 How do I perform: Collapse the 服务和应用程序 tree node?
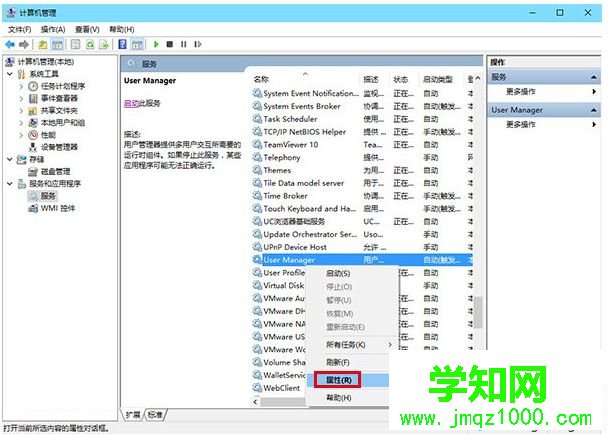(10, 183)
